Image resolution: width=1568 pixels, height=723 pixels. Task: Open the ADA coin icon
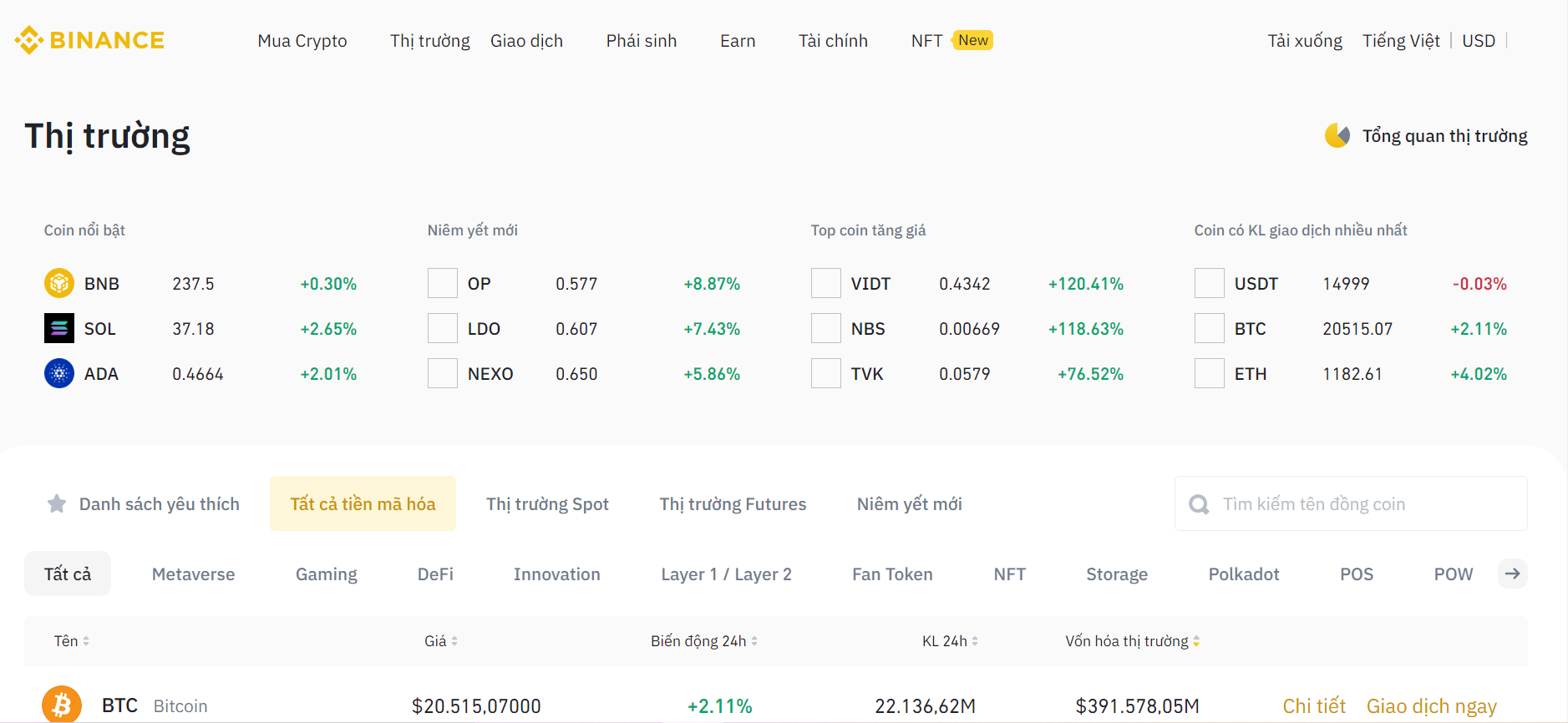[x=59, y=373]
